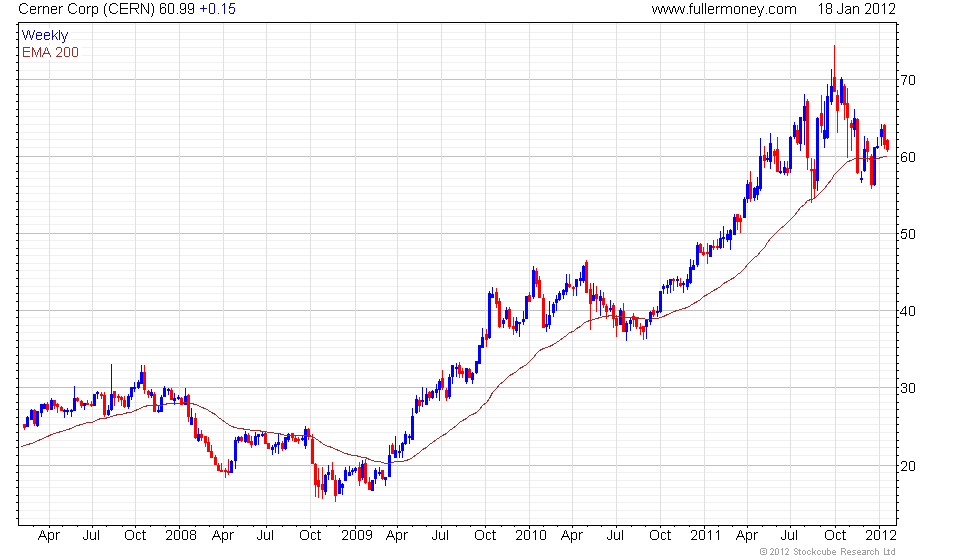This screenshot has height=560, width=980.
Task: Click the Oct label right before 2011
Action: click(x=660, y=536)
